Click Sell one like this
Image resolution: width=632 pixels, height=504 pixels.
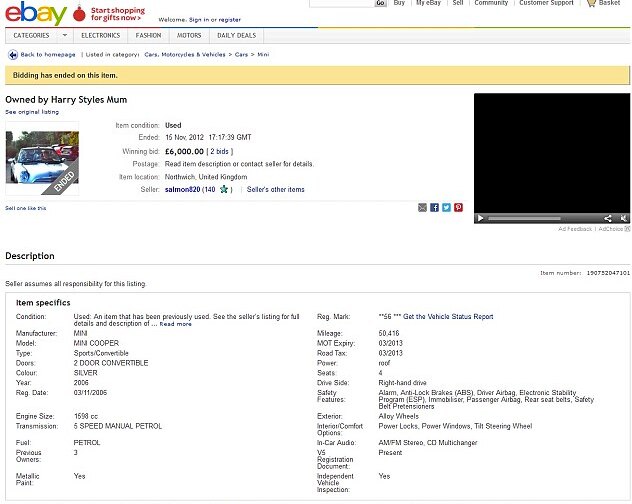[26, 208]
